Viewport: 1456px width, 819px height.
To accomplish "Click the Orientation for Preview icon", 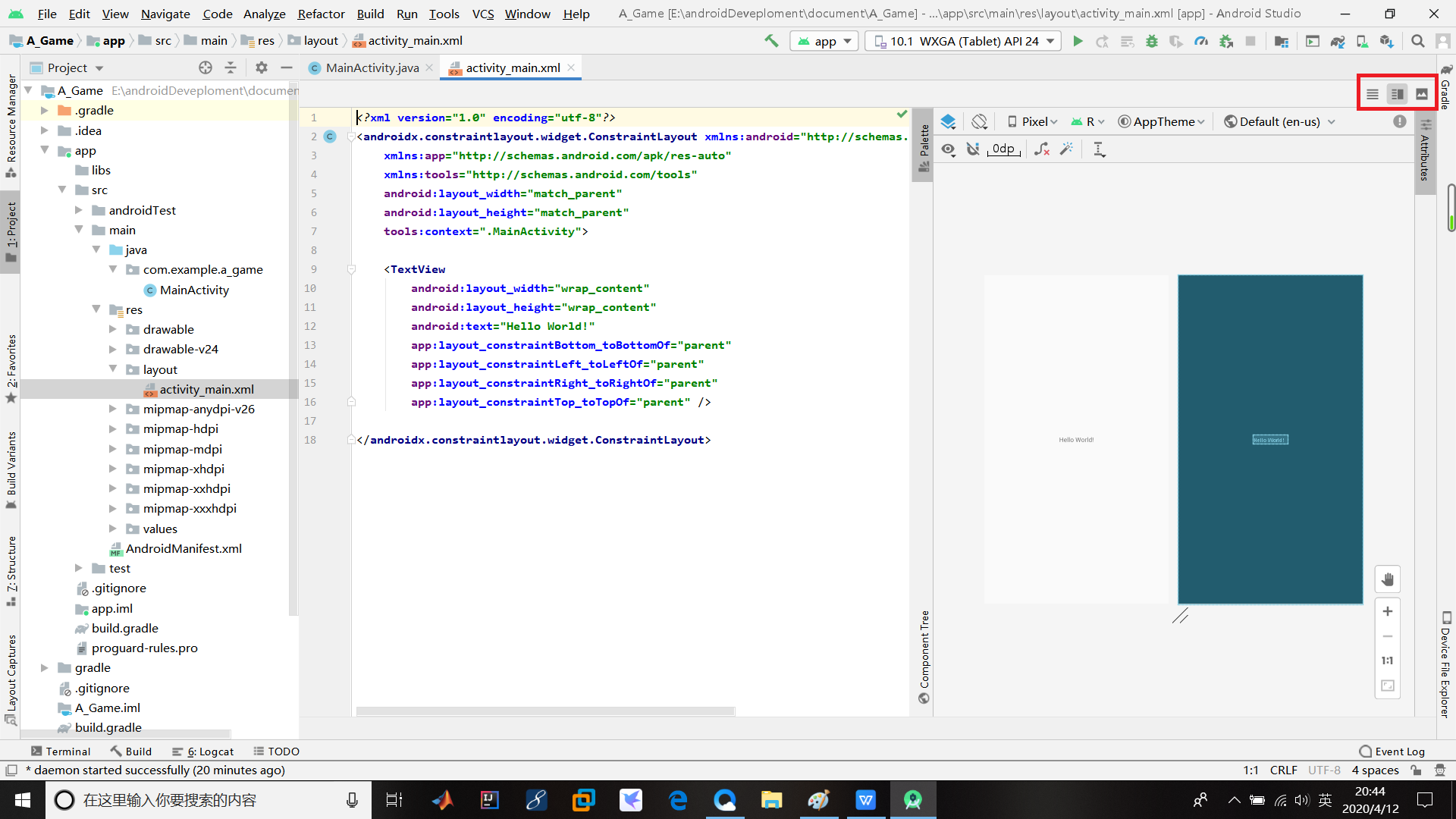I will 980,121.
